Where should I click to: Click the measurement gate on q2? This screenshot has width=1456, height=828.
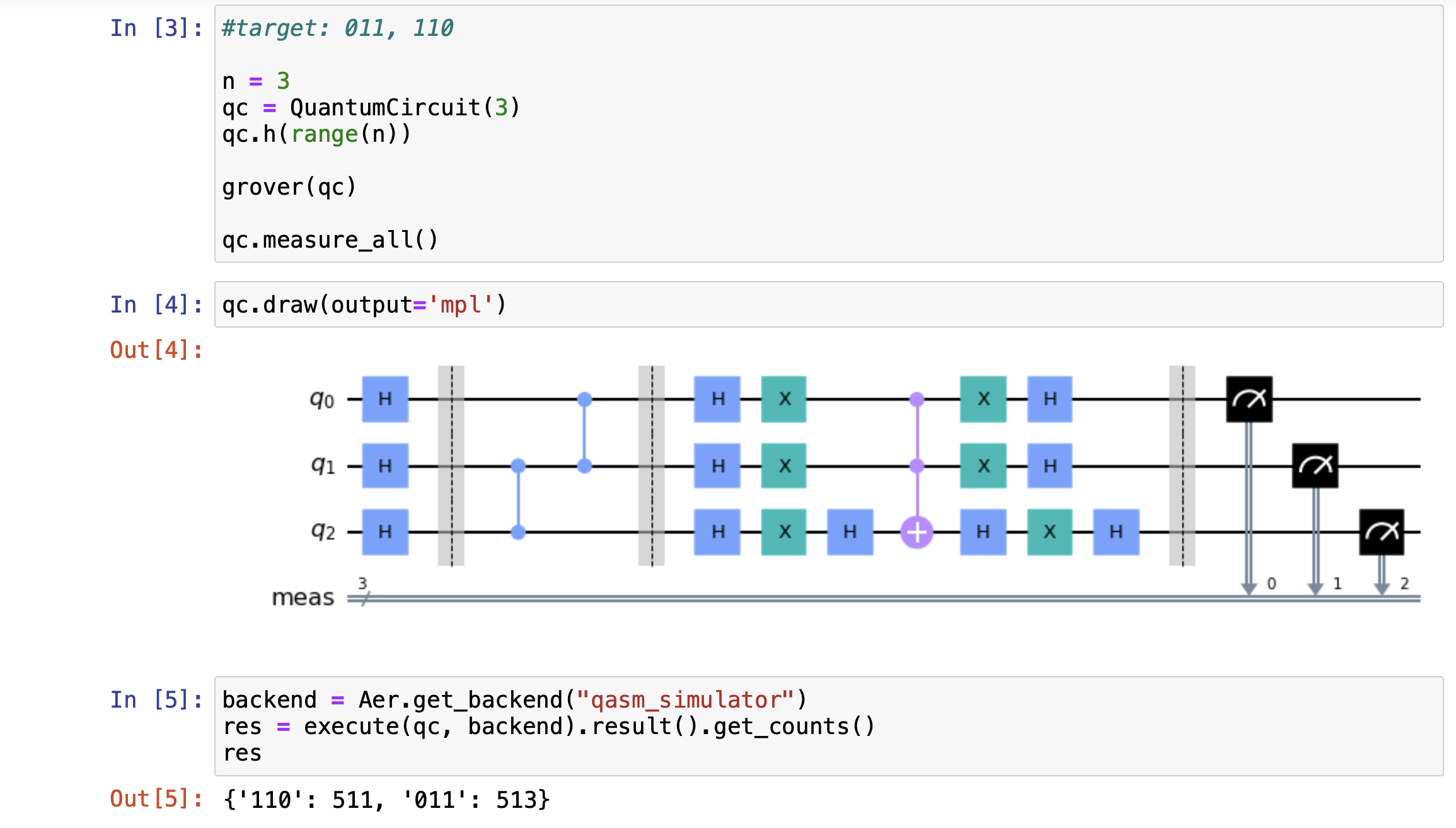click(x=1381, y=532)
